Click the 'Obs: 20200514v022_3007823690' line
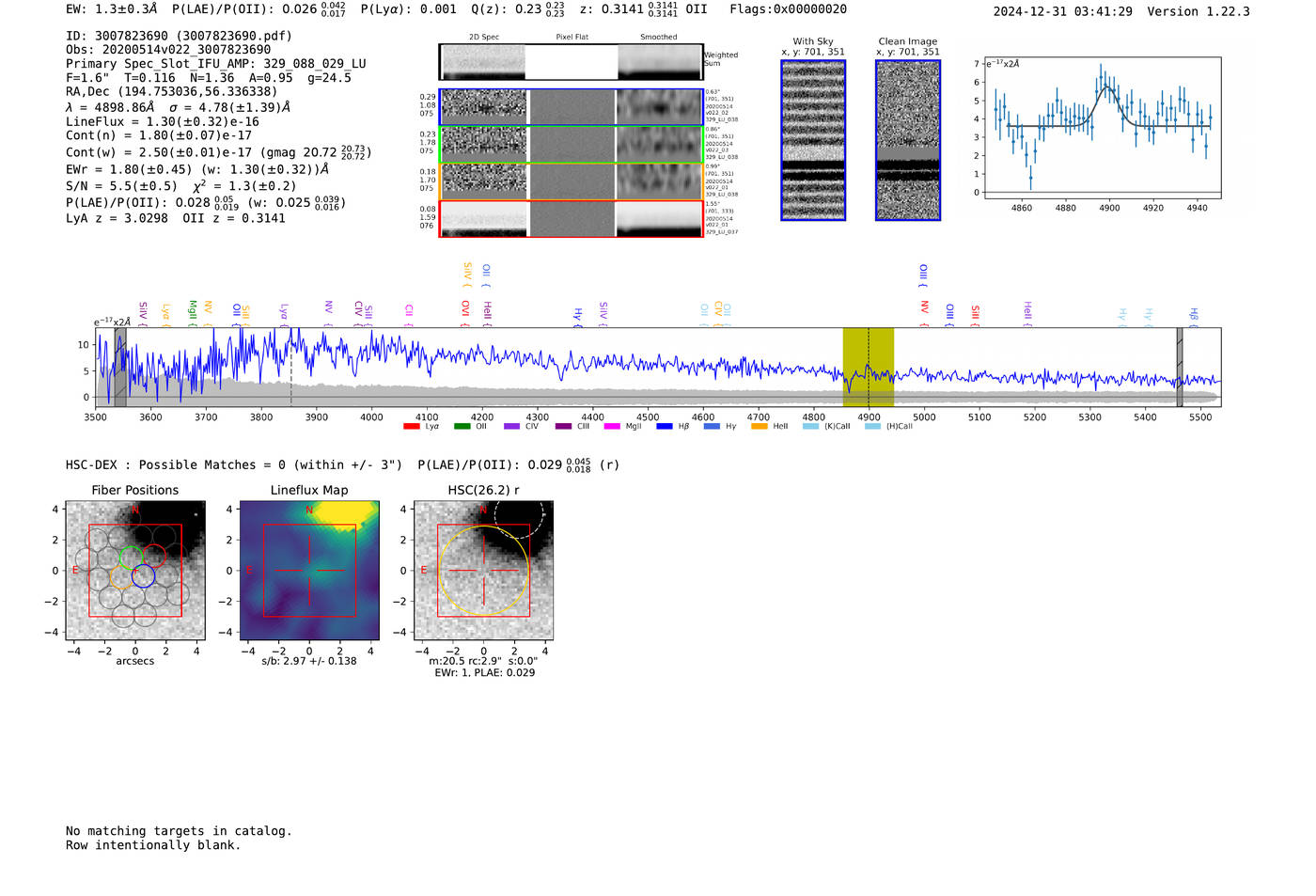The image size is (1316, 896). [x=168, y=50]
